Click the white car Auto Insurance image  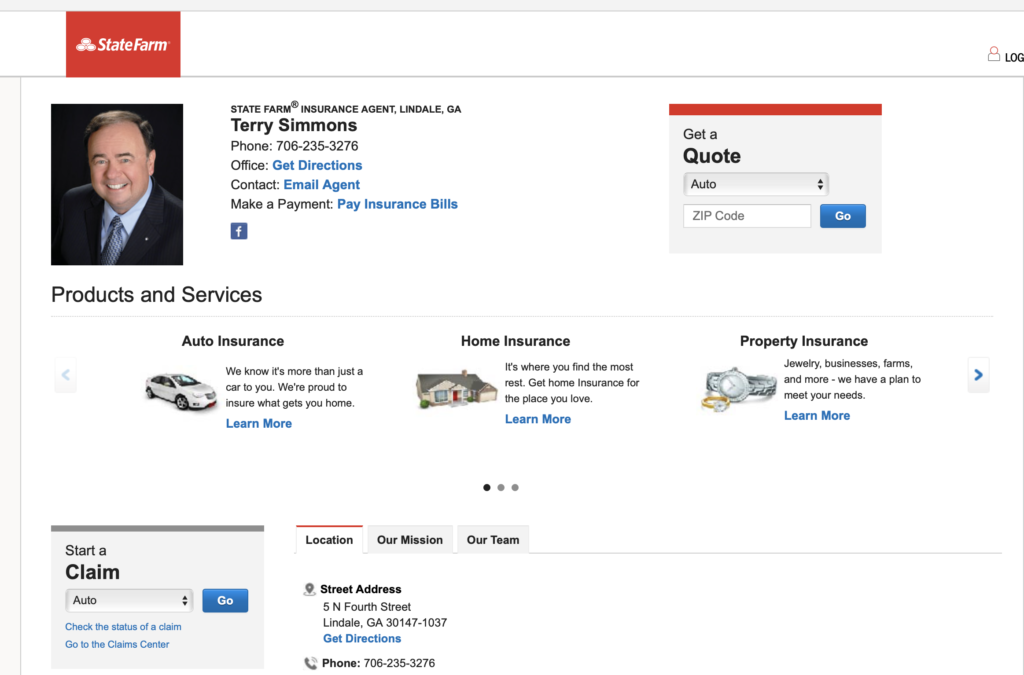(180, 391)
